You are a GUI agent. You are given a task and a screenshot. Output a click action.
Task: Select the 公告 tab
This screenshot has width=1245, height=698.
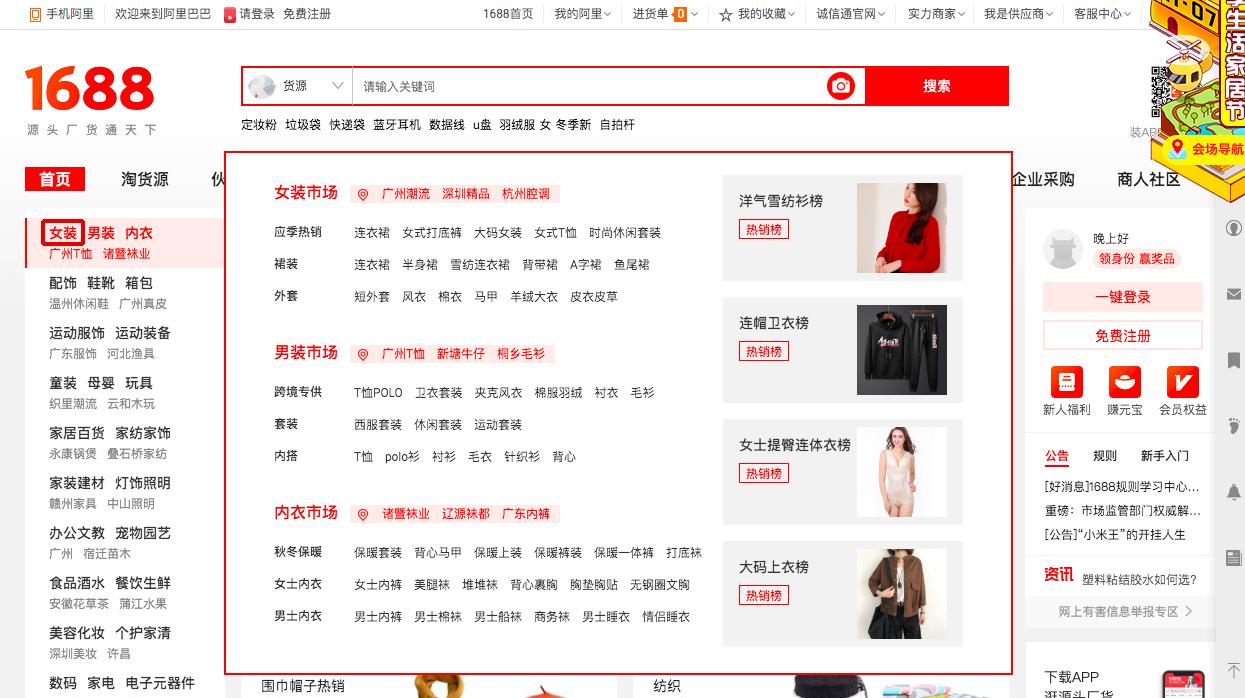pyautogui.click(x=1057, y=456)
